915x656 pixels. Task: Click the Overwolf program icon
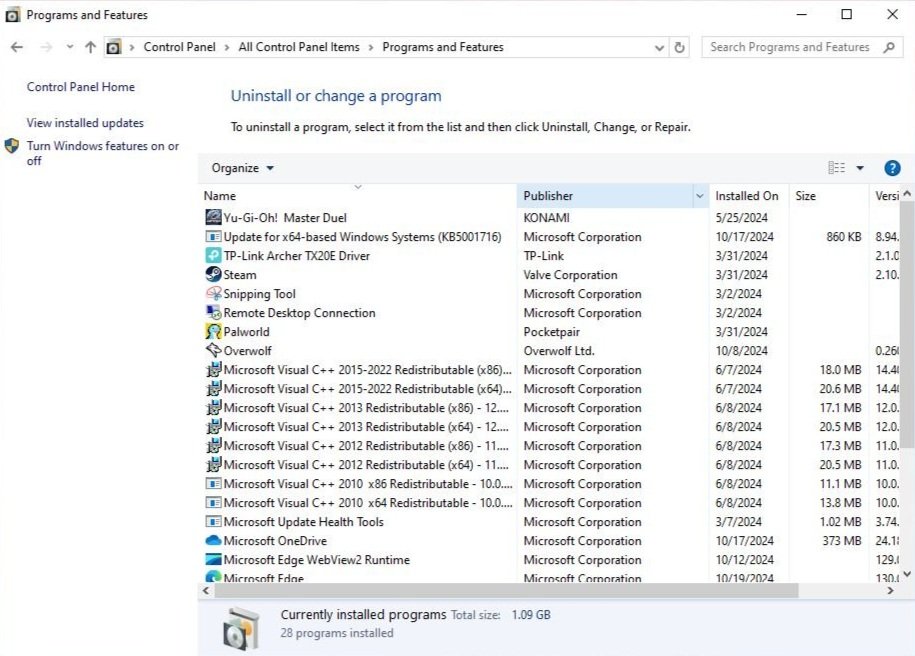pos(214,350)
